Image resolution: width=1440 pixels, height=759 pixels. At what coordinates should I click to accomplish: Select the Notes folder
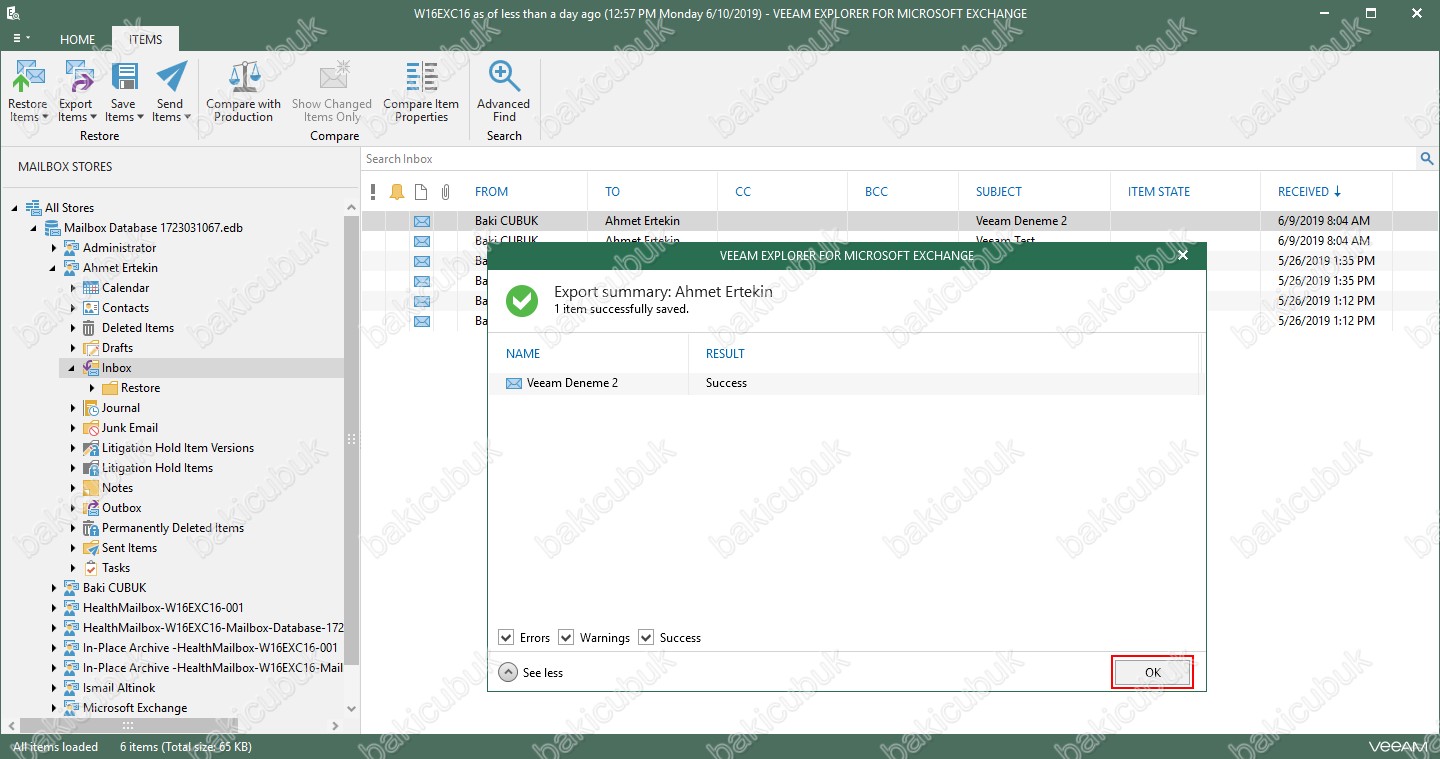click(x=117, y=488)
